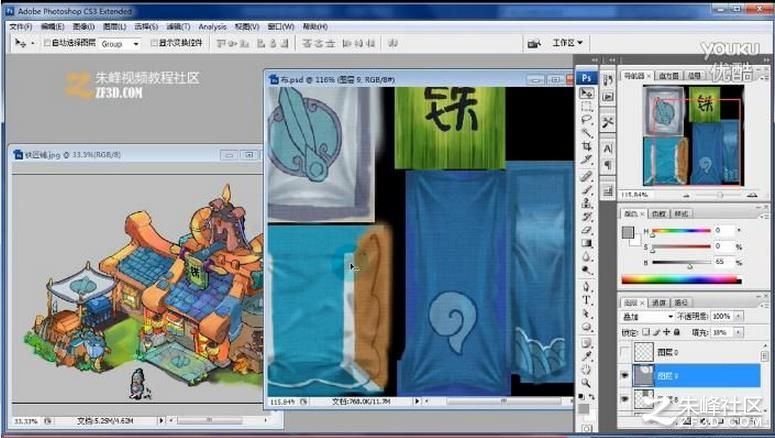The width and height of the screenshot is (775, 438).
Task: Select the Gradient tool
Action: coord(587,243)
